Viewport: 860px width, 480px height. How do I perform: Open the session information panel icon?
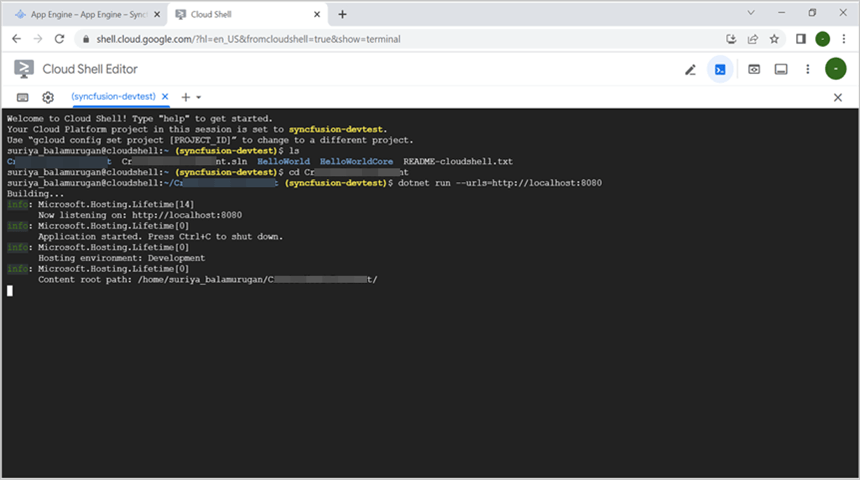[781, 70]
